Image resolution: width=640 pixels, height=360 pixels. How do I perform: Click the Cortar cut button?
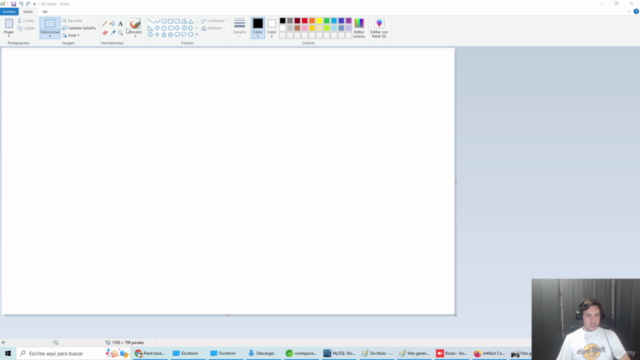click(26, 20)
